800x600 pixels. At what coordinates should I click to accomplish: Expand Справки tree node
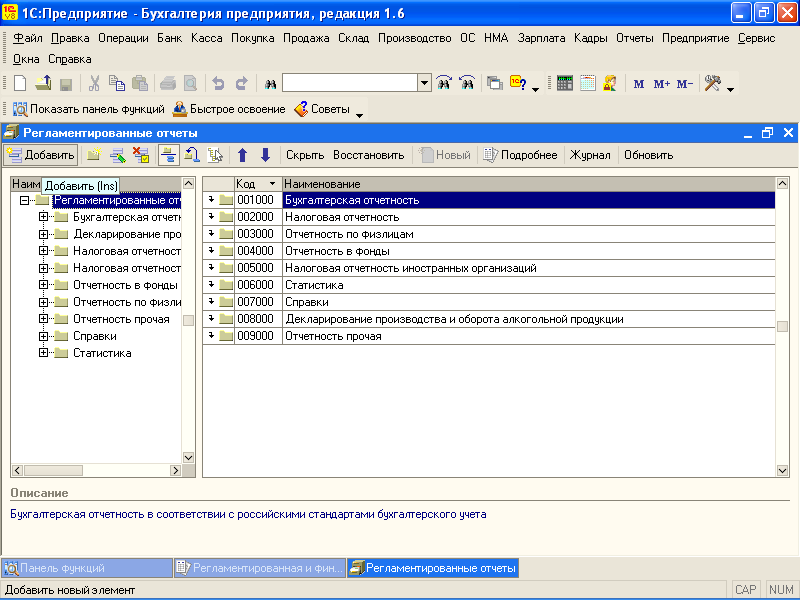(43, 336)
